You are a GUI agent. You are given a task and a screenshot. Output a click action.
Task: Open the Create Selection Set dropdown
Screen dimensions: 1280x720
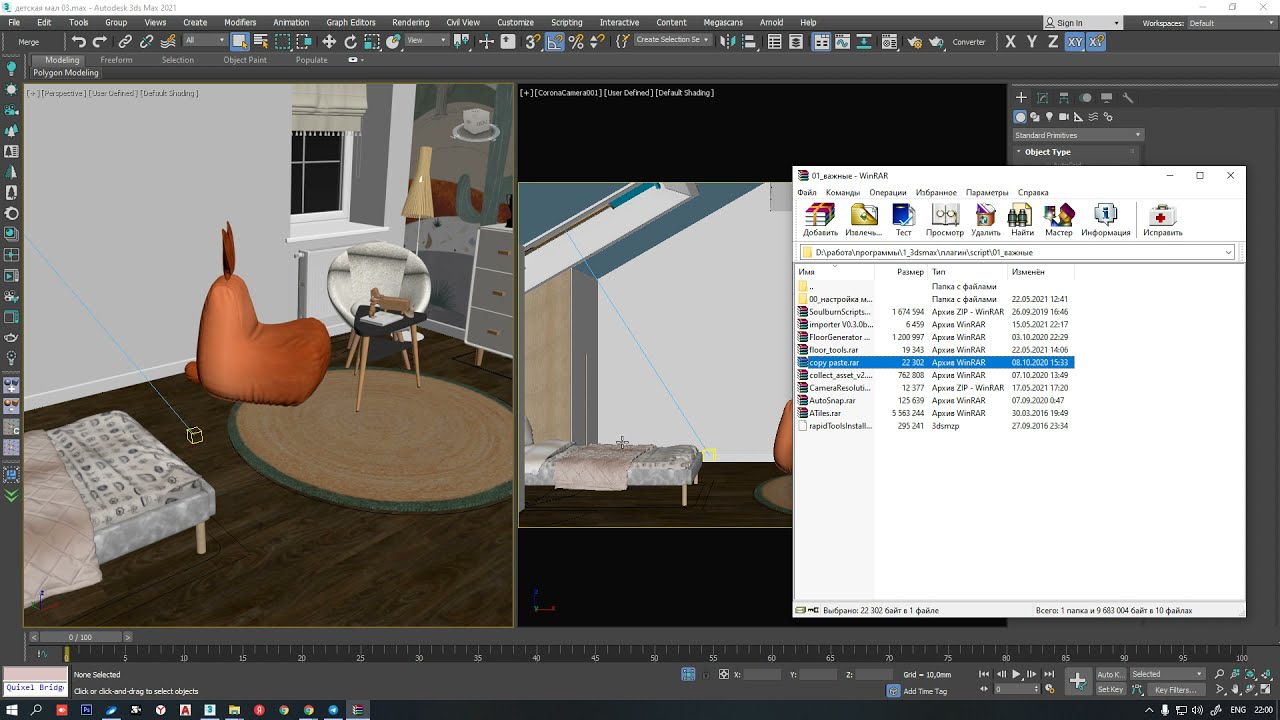point(673,40)
